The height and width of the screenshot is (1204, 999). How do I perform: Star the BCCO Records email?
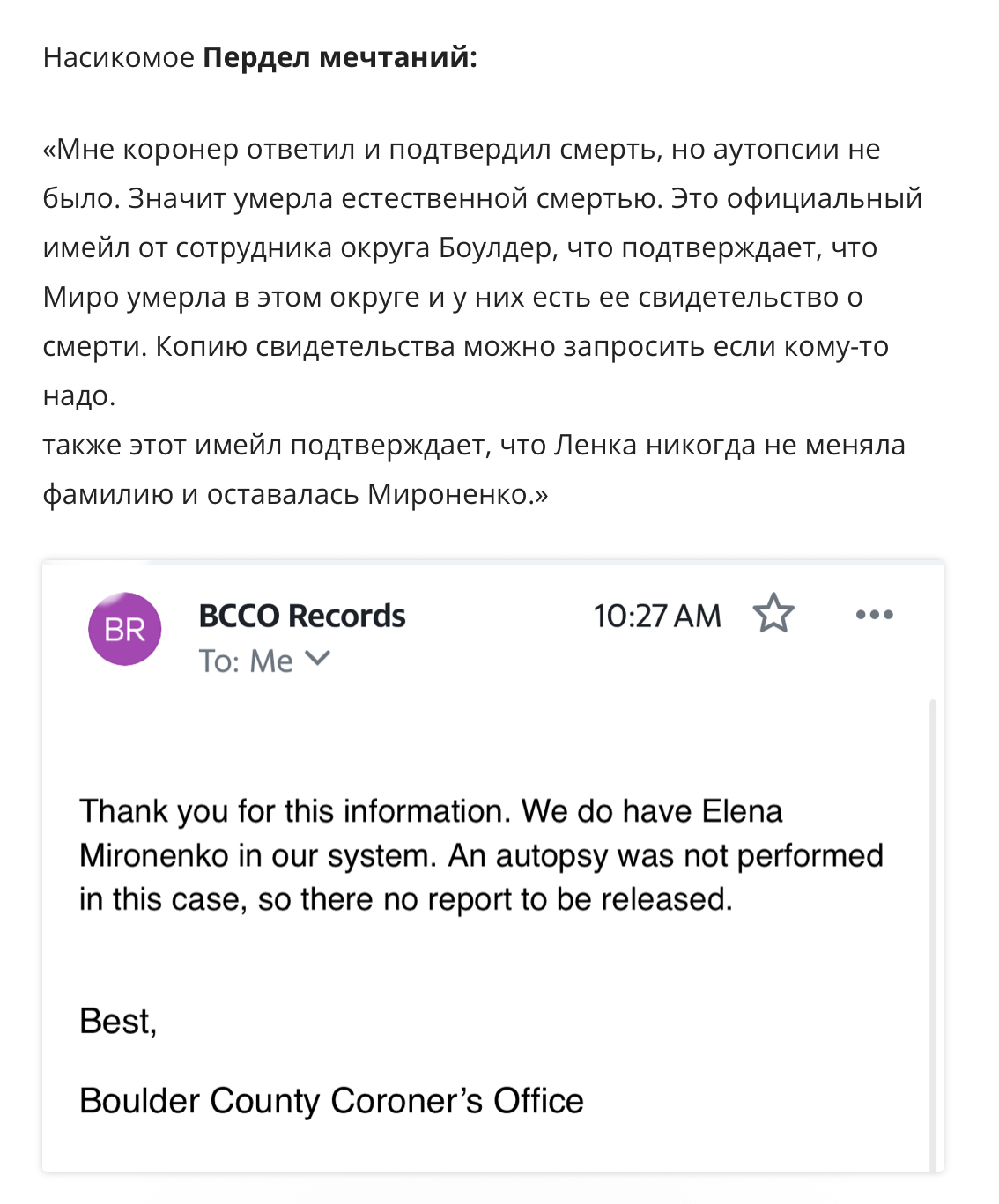pyautogui.click(x=773, y=613)
